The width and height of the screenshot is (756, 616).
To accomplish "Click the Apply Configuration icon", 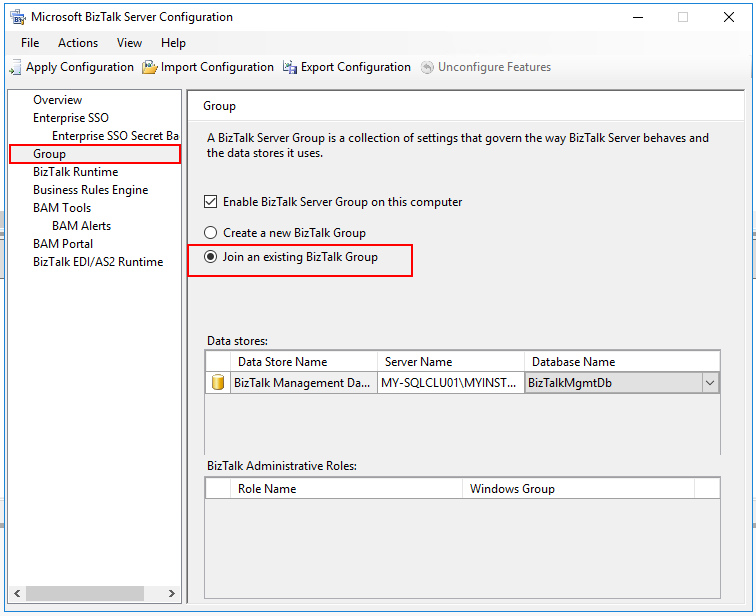I will tap(15, 67).
